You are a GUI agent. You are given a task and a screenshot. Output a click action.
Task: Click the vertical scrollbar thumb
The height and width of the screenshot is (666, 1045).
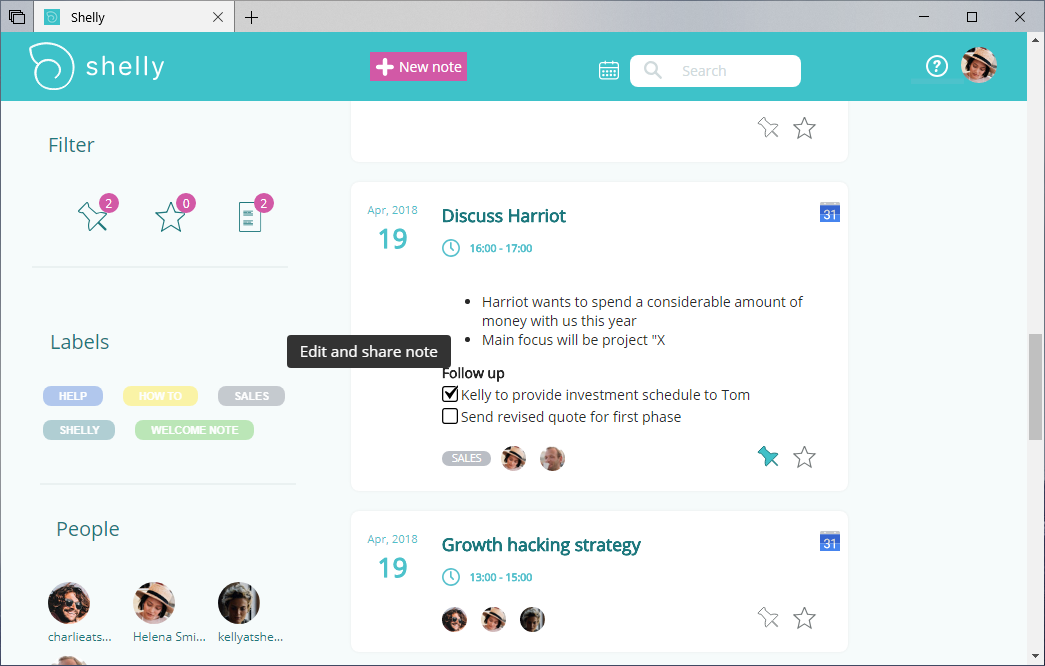tap(1035, 387)
